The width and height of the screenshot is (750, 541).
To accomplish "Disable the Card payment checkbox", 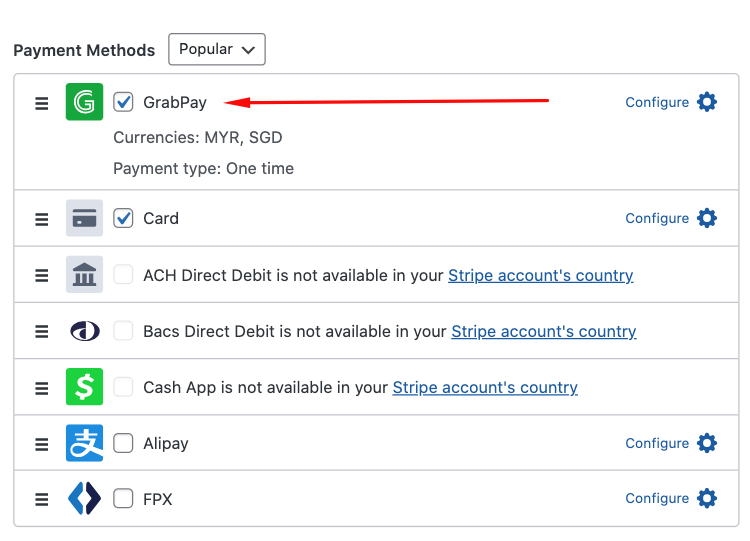I will click(123, 218).
